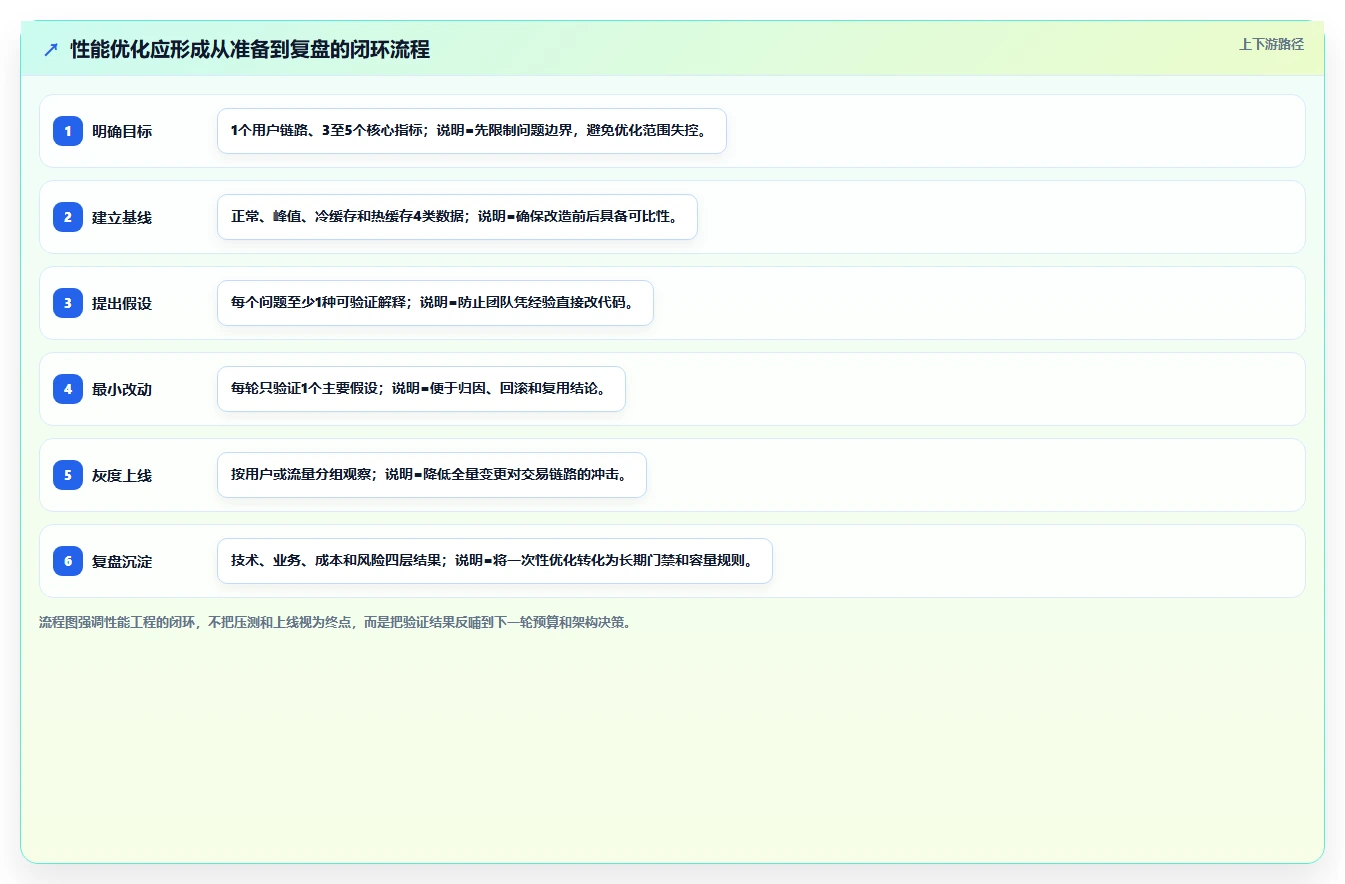Open the description box starting 正常、峰值、冷缓存
1345x884 pixels.
(x=457, y=217)
